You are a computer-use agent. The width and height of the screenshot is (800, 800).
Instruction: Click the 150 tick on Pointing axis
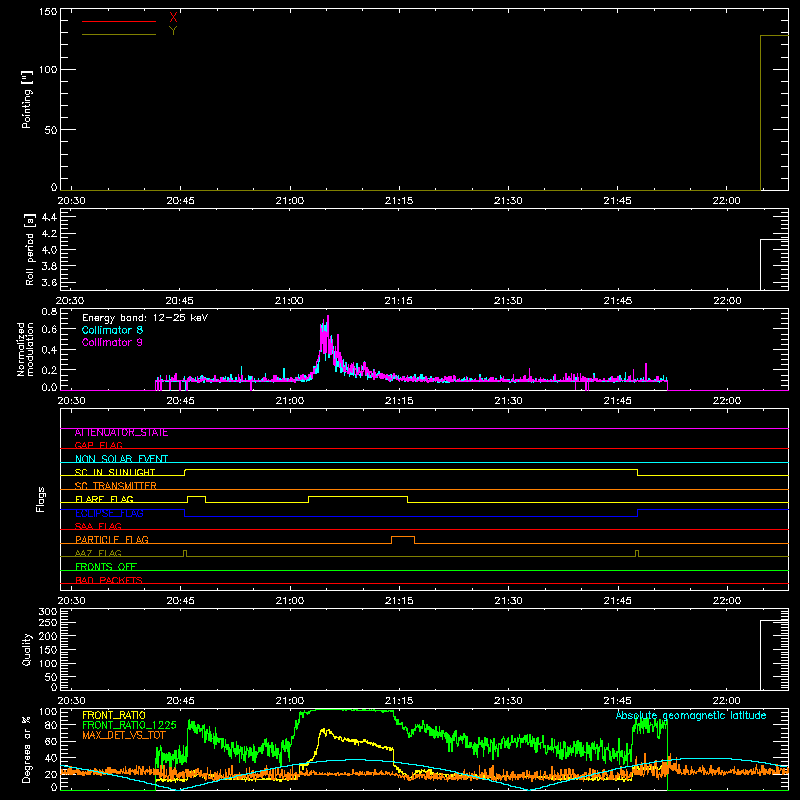(48, 12)
